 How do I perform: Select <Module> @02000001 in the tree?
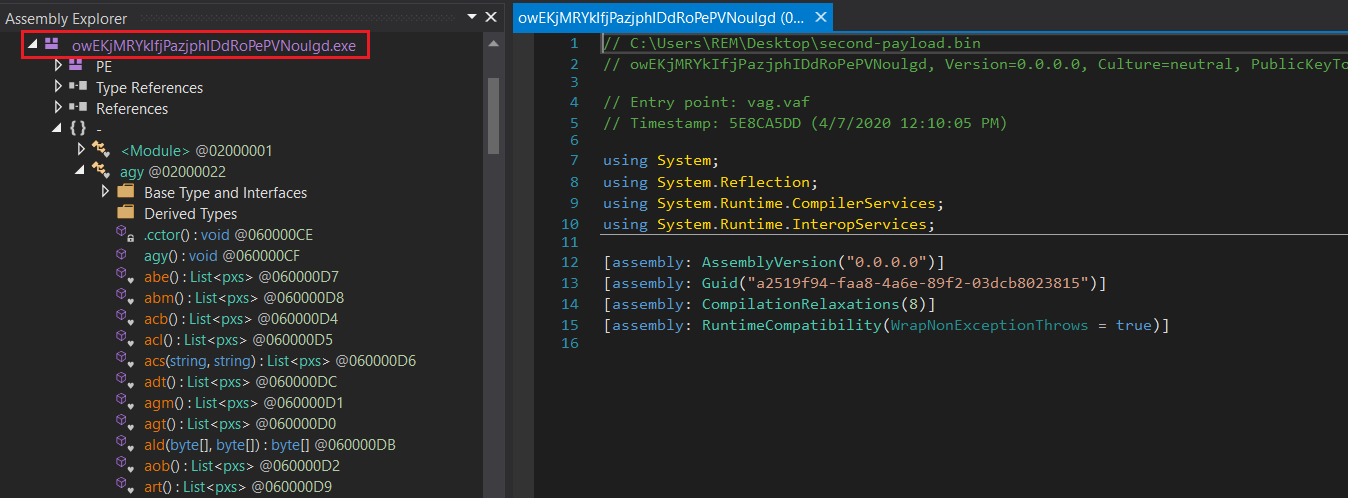(197, 150)
